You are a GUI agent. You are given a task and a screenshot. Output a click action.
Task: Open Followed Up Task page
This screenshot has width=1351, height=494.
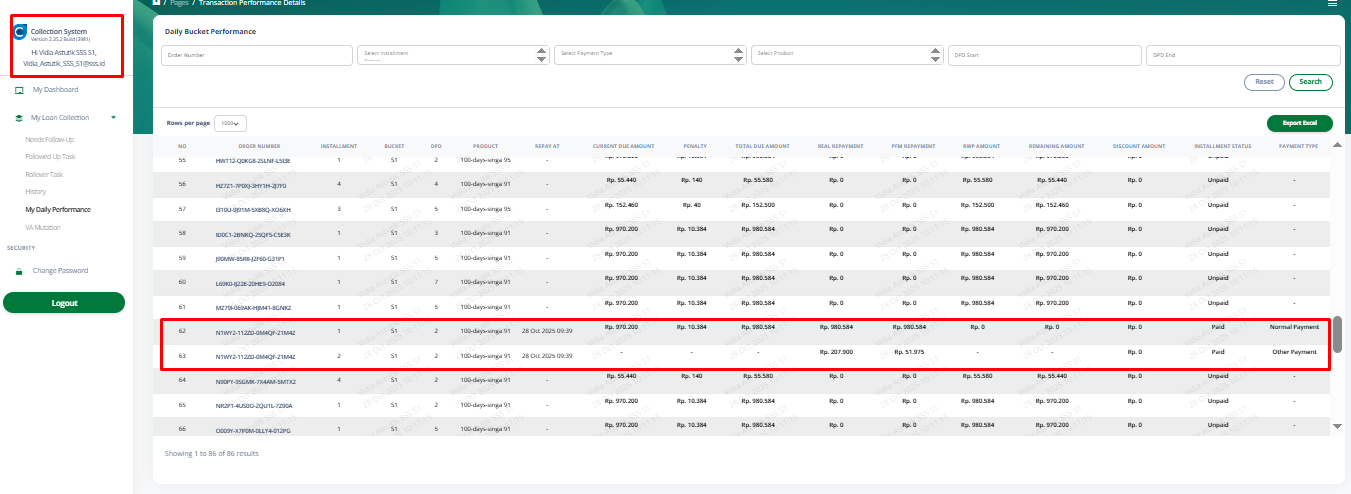tap(50, 157)
